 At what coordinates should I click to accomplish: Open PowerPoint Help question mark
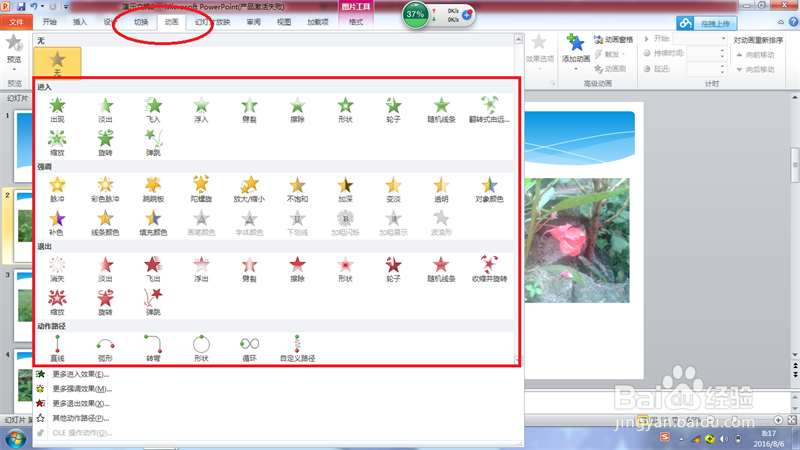[x=793, y=22]
